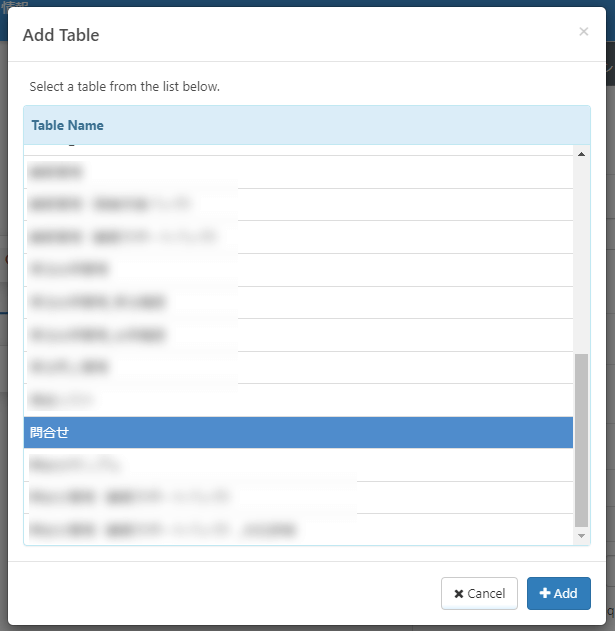Image resolution: width=615 pixels, height=631 pixels.
Task: Click the plus icon on Add button
Action: (x=545, y=593)
